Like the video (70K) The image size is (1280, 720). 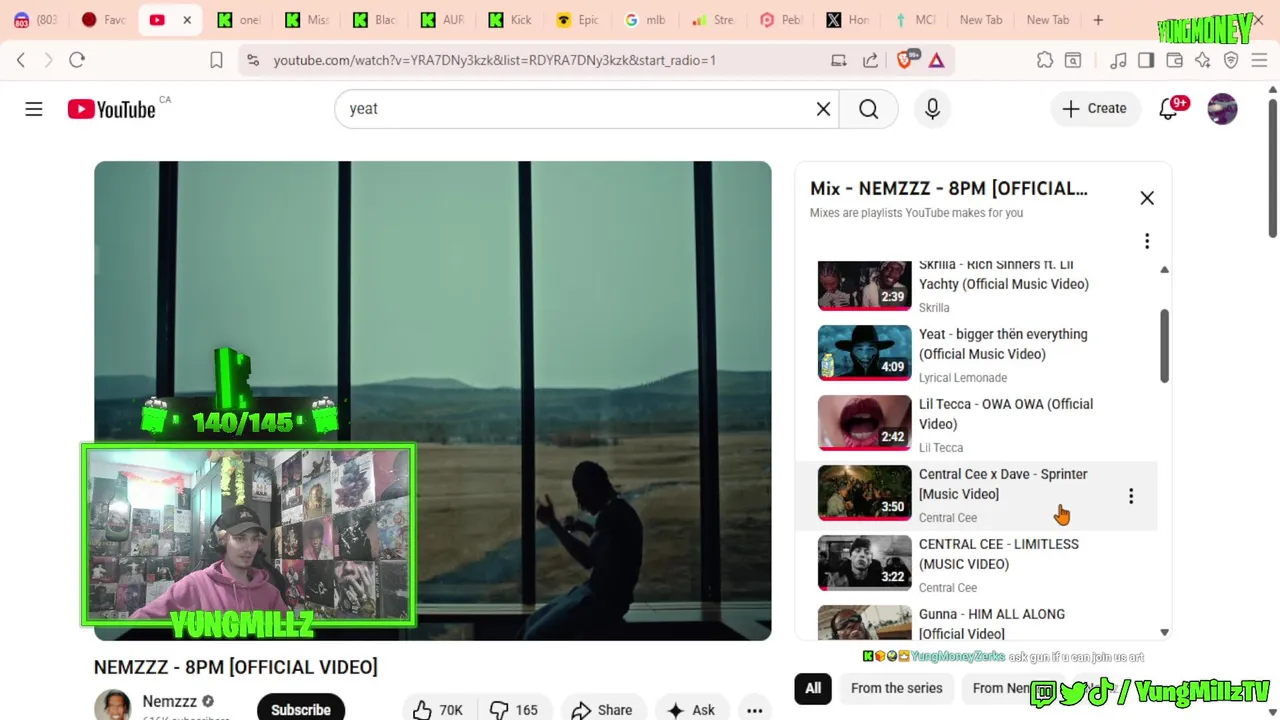[x=440, y=710]
